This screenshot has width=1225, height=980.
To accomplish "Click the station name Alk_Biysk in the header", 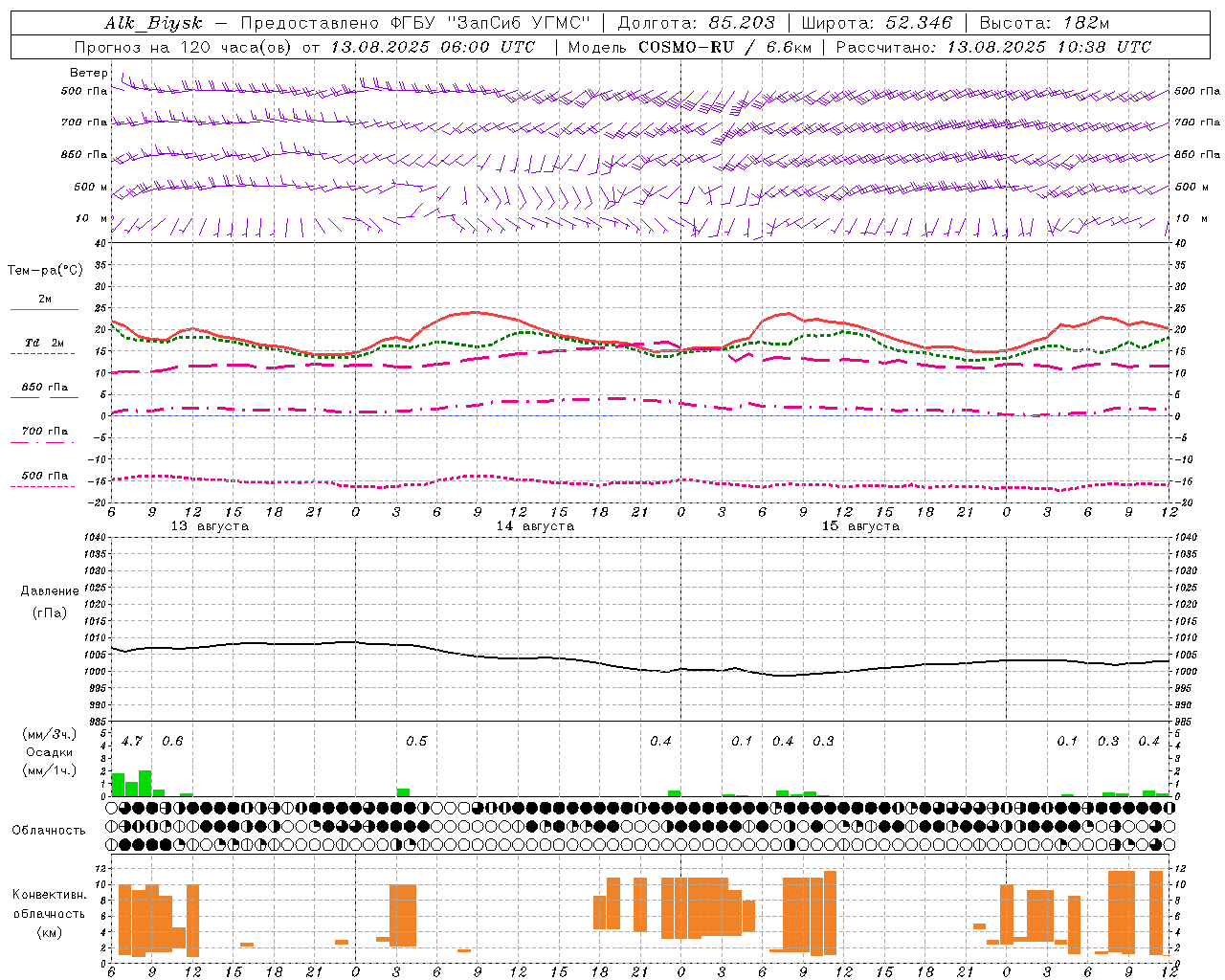I will pos(153,23).
